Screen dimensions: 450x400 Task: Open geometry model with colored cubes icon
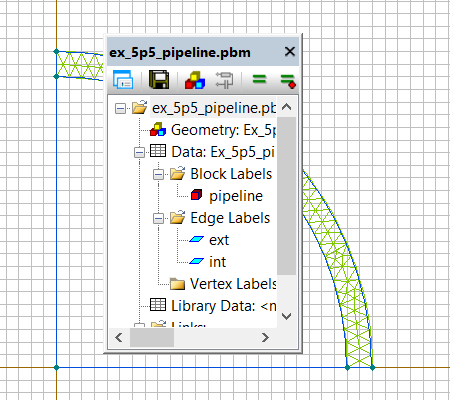coord(195,80)
